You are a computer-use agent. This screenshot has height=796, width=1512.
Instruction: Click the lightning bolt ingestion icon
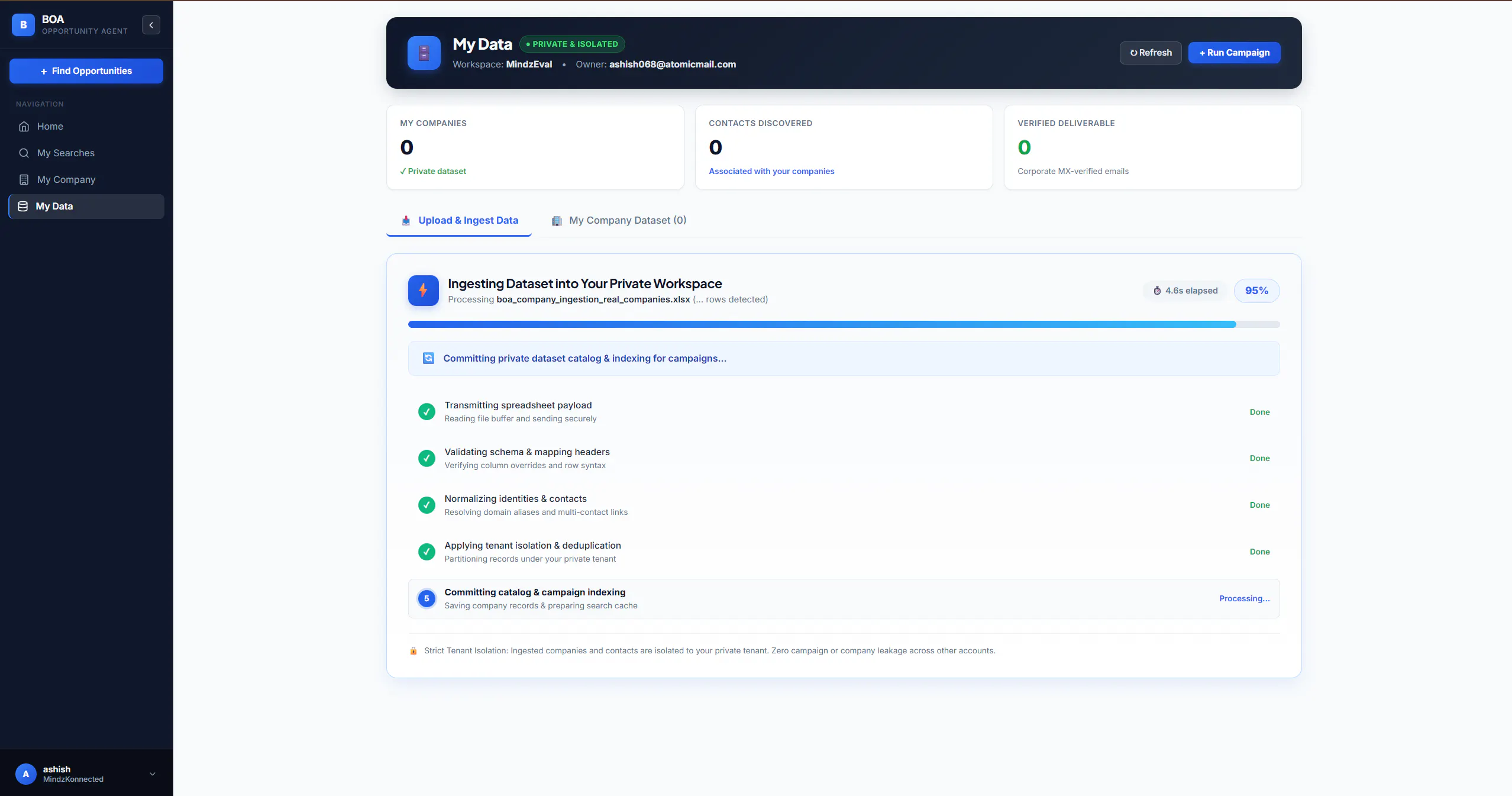(x=424, y=291)
